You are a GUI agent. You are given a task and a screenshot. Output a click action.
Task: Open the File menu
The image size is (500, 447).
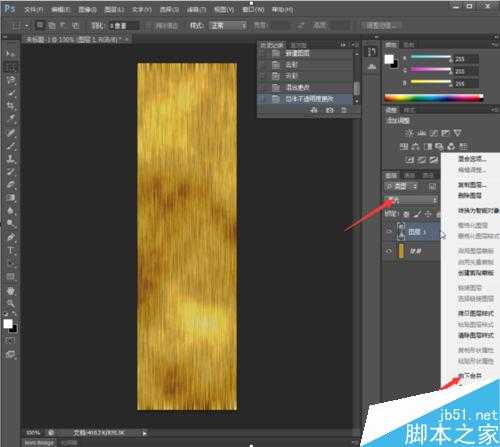click(x=34, y=10)
